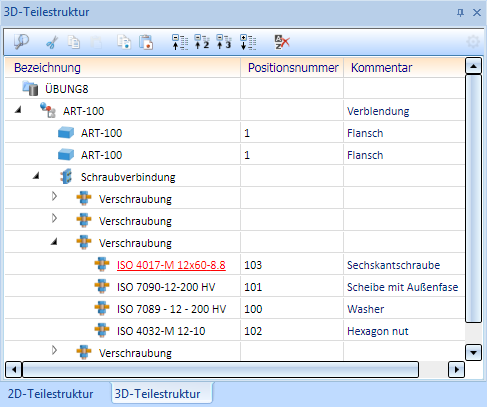
Task: Click position number 100 cell
Action: click(292, 309)
